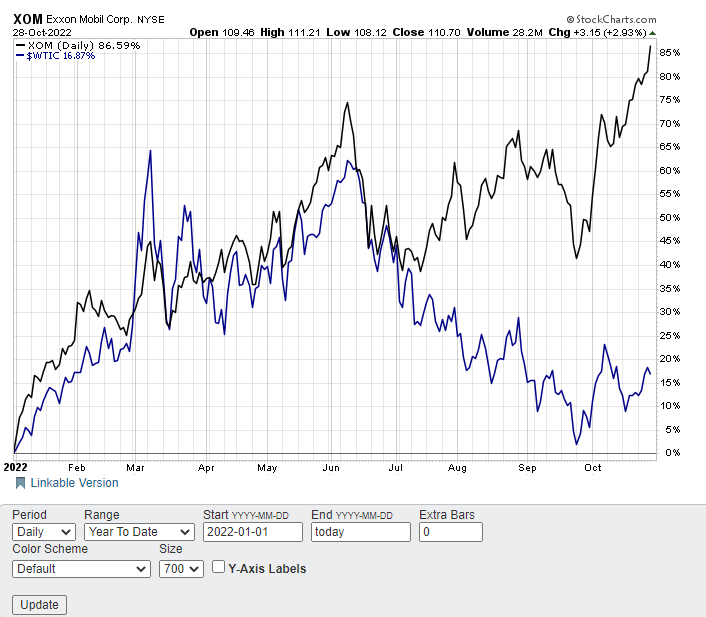Click the Aug x-axis month label
Viewport: 706px width, 617px height.
[x=457, y=467]
